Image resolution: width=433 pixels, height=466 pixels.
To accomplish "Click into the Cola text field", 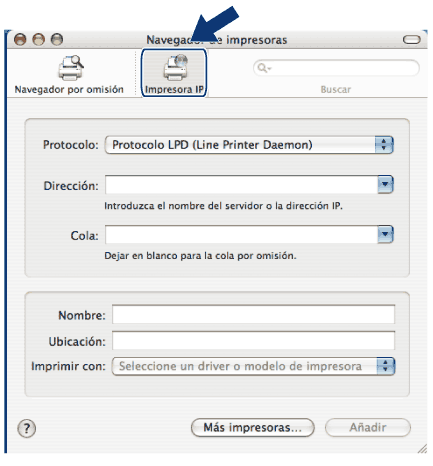I will pyautogui.click(x=242, y=235).
